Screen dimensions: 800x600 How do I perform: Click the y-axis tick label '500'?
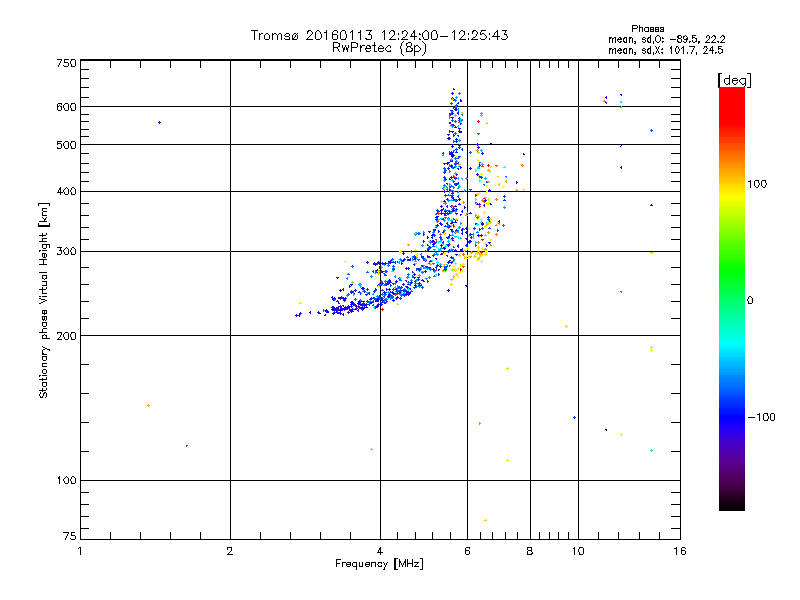(x=66, y=145)
